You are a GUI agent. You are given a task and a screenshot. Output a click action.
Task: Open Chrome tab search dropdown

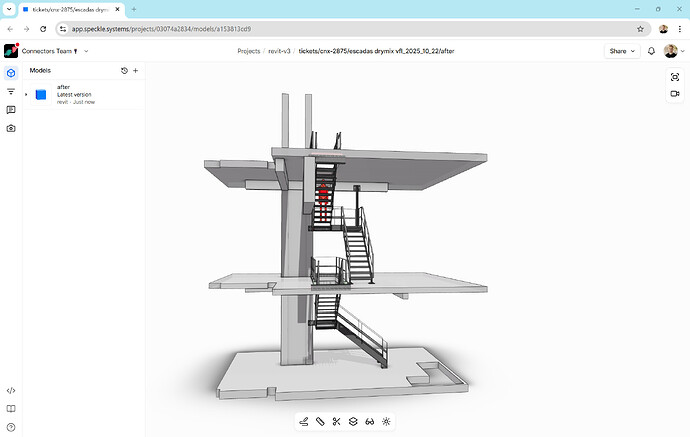click(9, 9)
